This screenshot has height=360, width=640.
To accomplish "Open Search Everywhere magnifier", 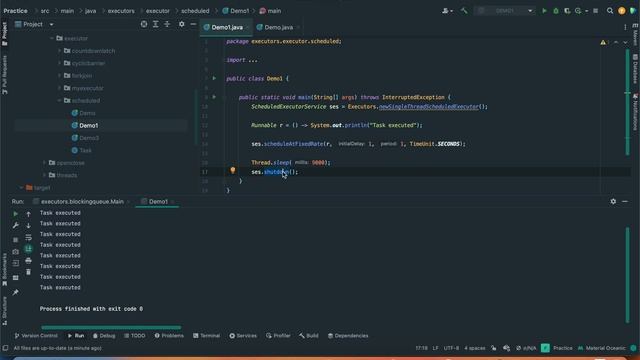I will tap(610, 11).
